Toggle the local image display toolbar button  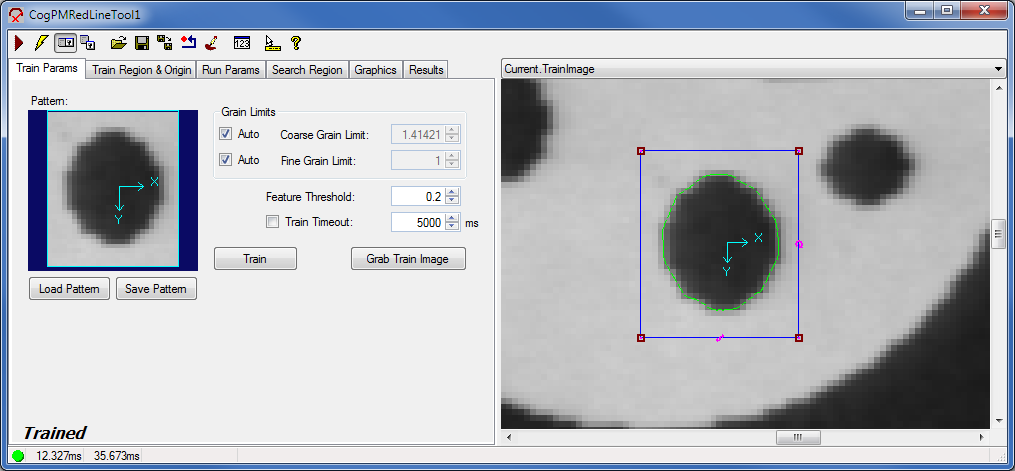pos(65,43)
